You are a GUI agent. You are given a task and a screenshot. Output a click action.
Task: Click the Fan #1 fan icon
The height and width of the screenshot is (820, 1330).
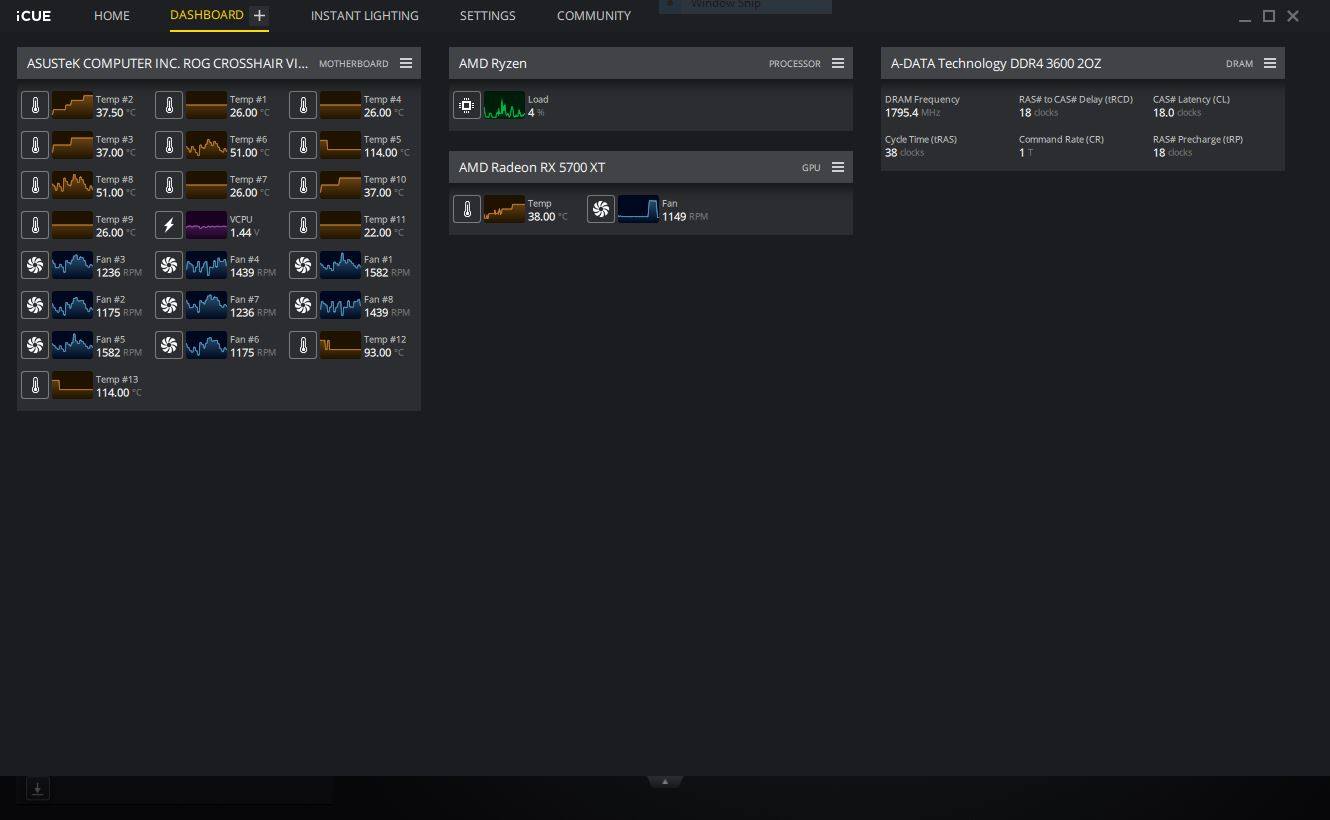[x=303, y=265]
